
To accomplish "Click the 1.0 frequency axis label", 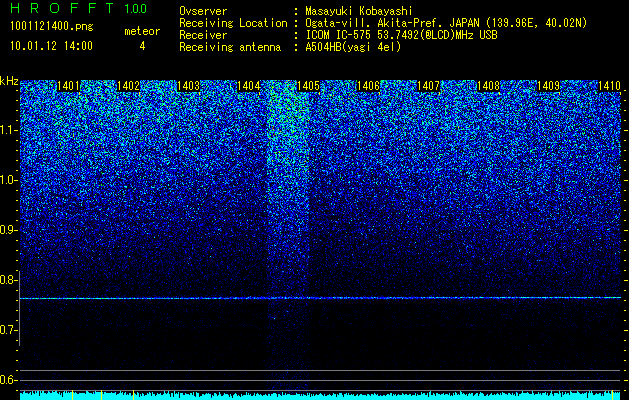I will click(x=8, y=180).
